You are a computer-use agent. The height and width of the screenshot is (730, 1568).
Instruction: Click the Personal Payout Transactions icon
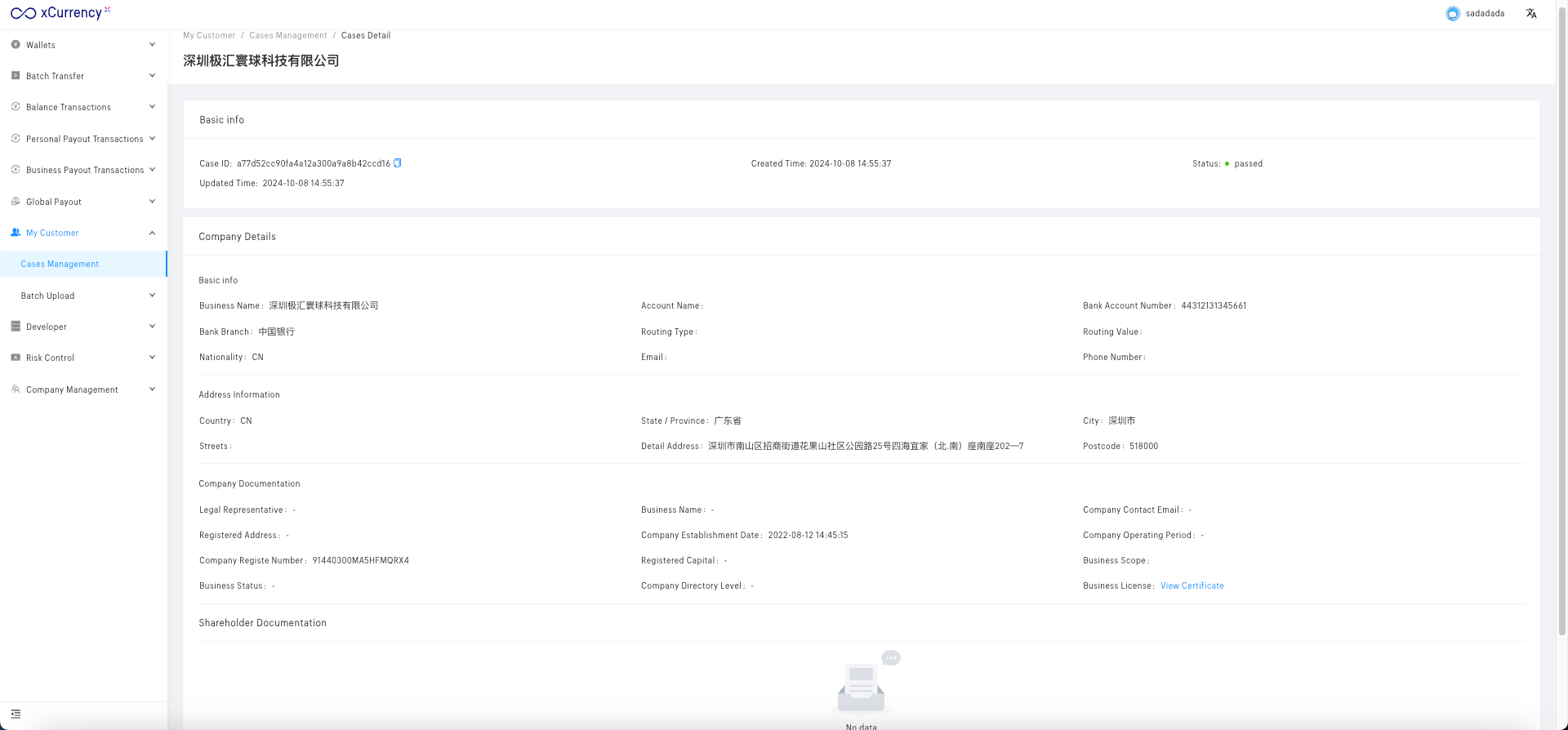(16, 139)
